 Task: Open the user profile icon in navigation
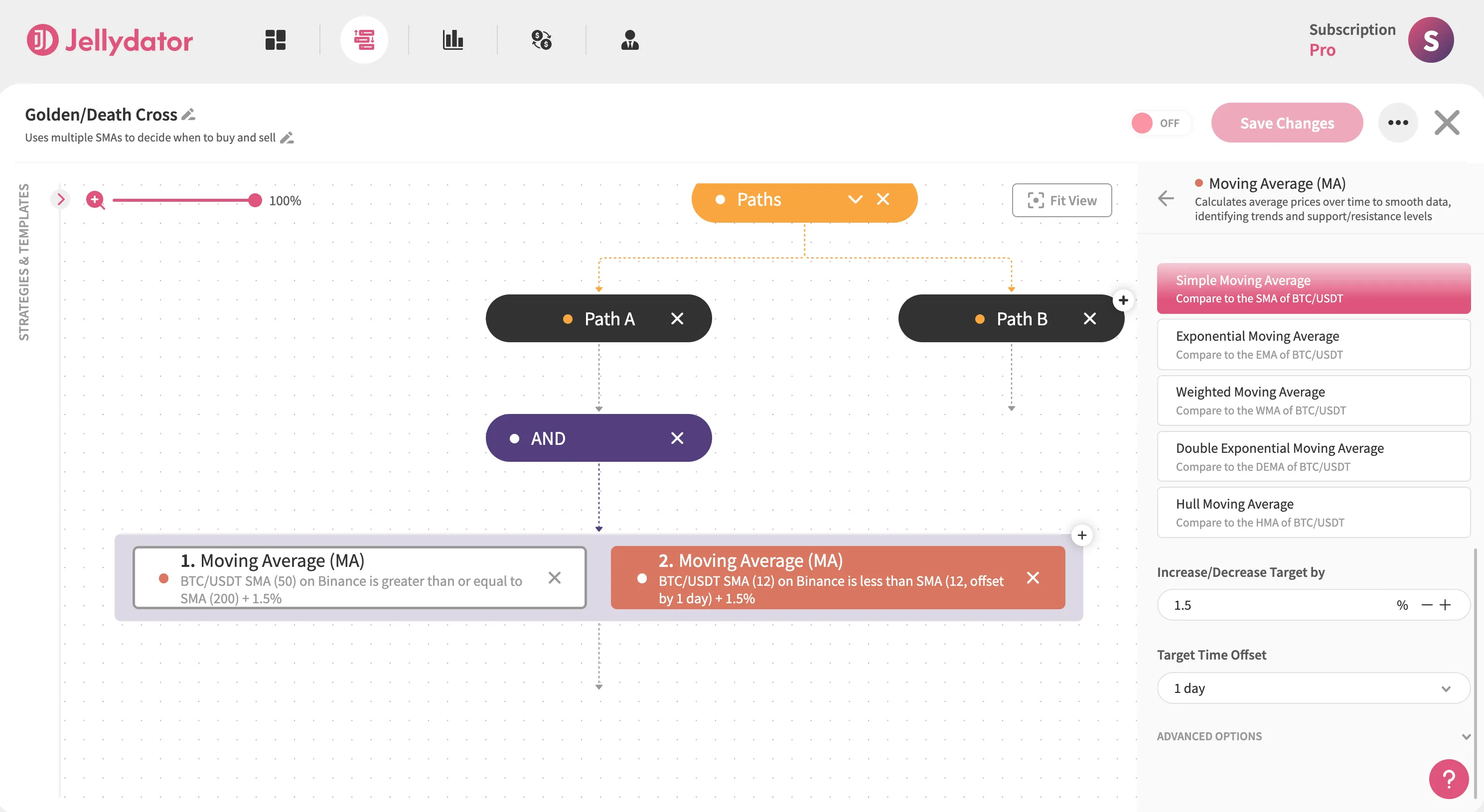(630, 40)
